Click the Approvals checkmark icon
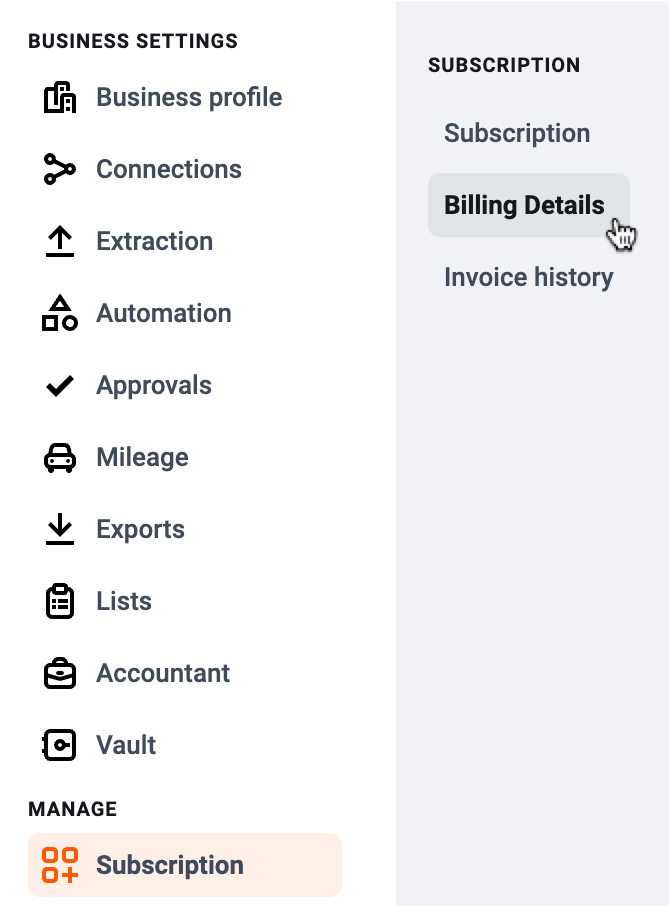Screen dimensions: 669x906 (60, 385)
